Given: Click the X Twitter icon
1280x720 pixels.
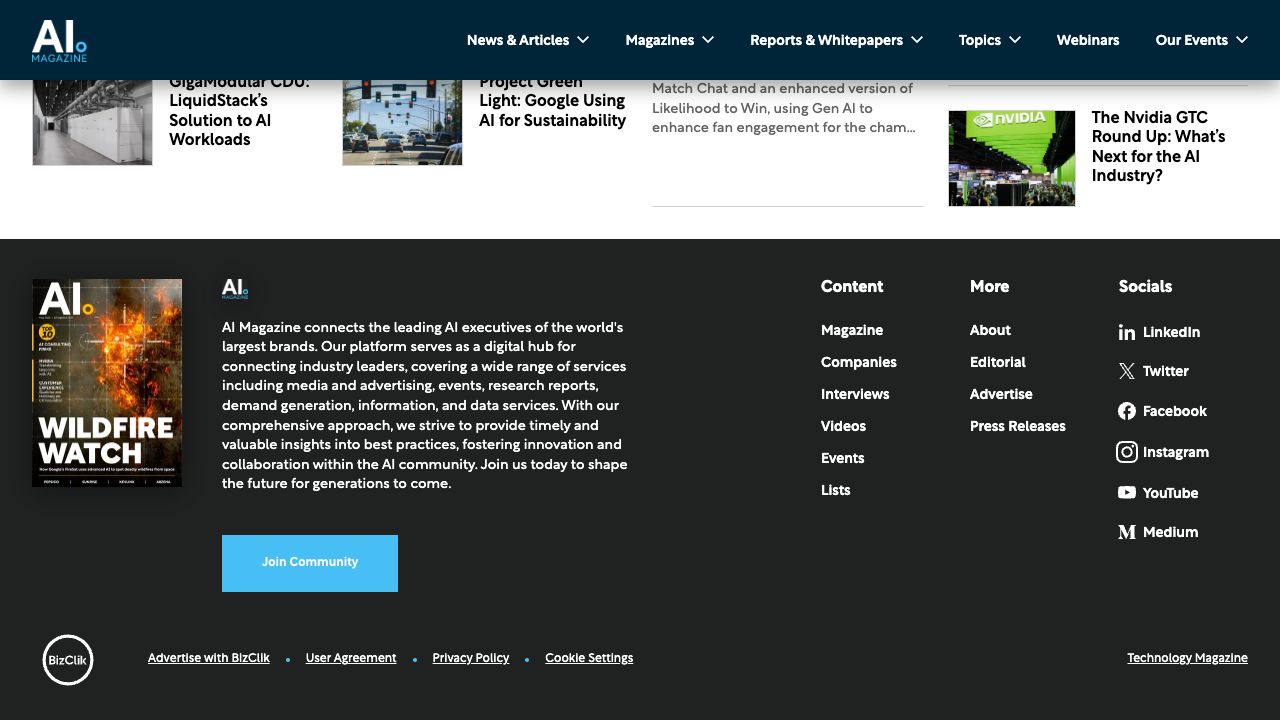Looking at the screenshot, I should pos(1127,372).
